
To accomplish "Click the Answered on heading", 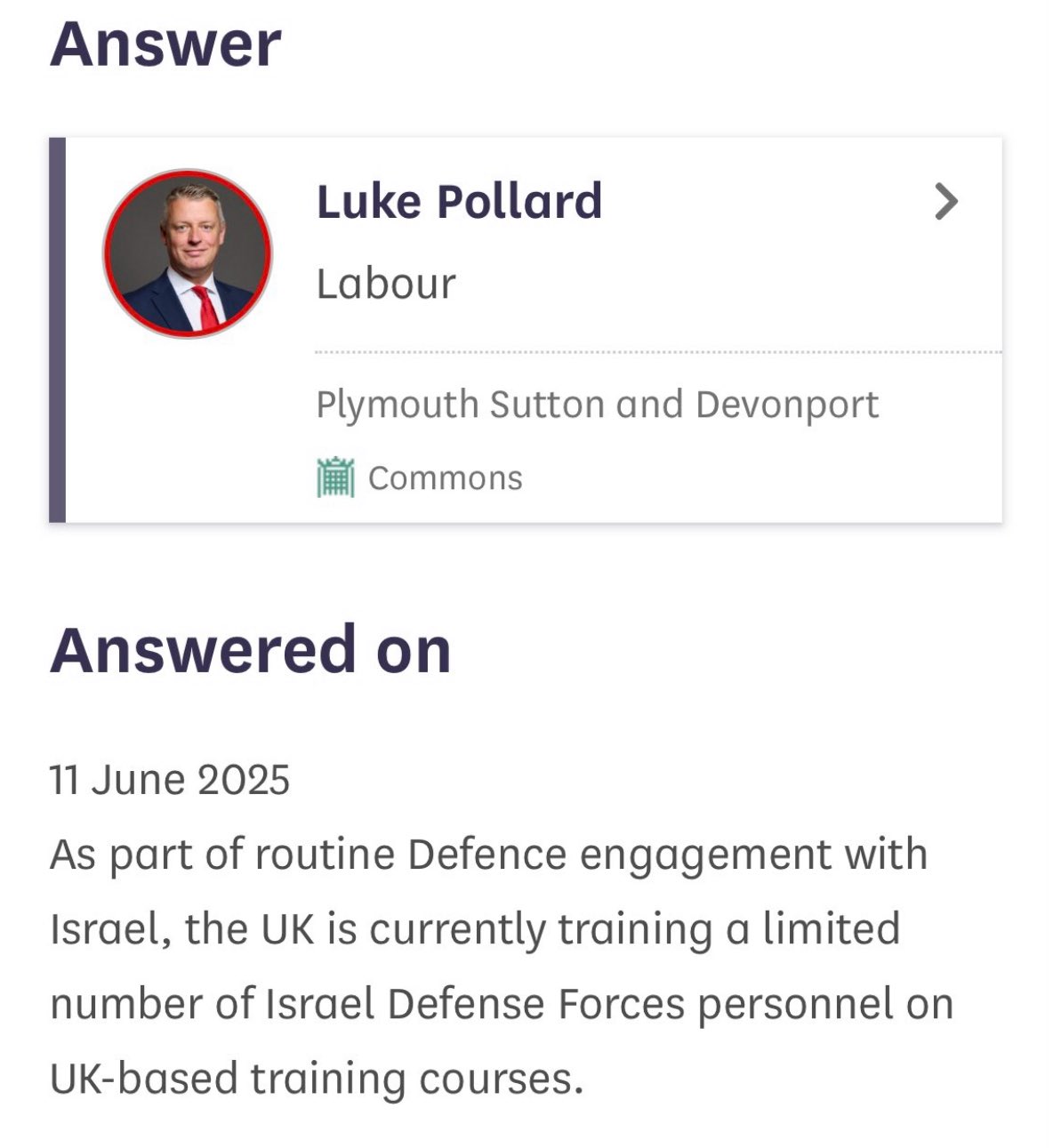I will pos(251,650).
